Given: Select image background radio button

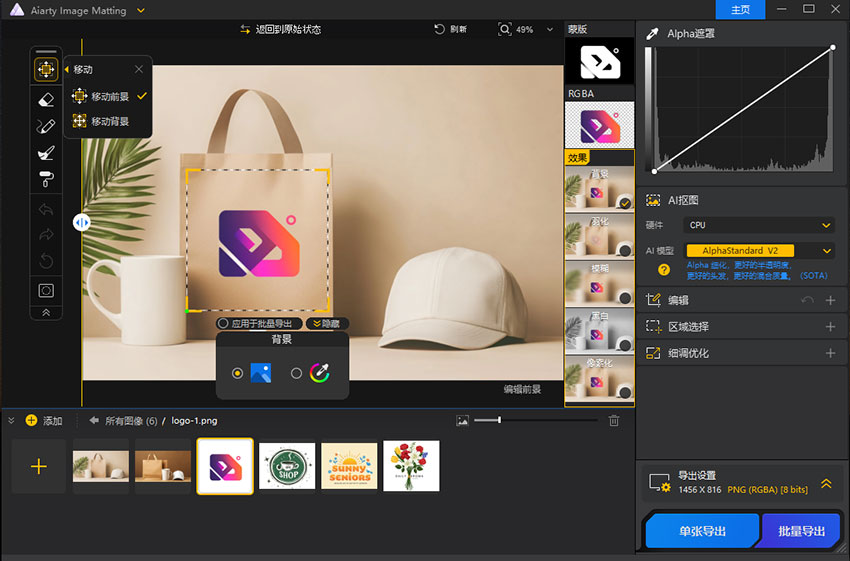Looking at the screenshot, I should click(237, 373).
